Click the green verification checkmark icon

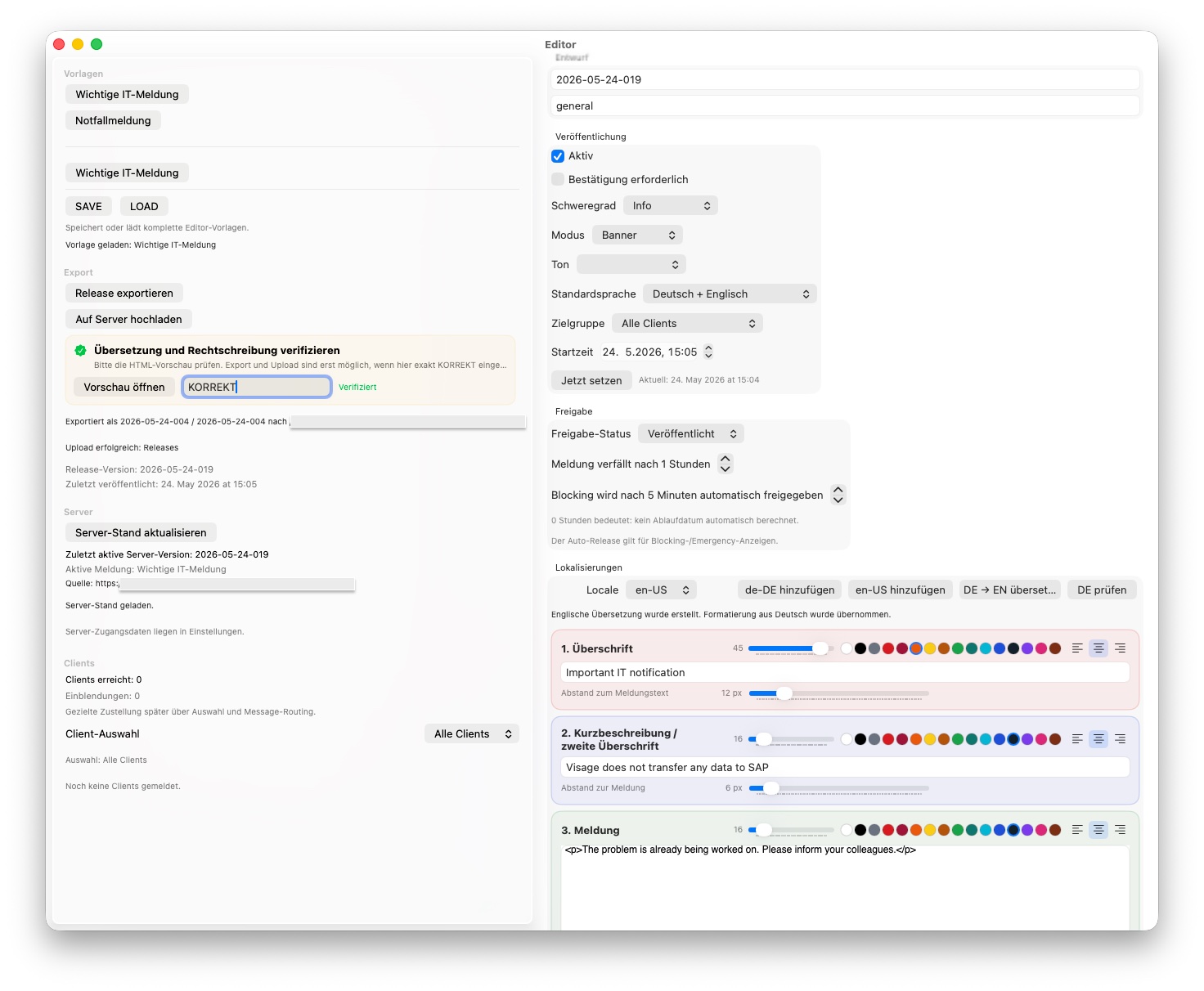point(80,351)
